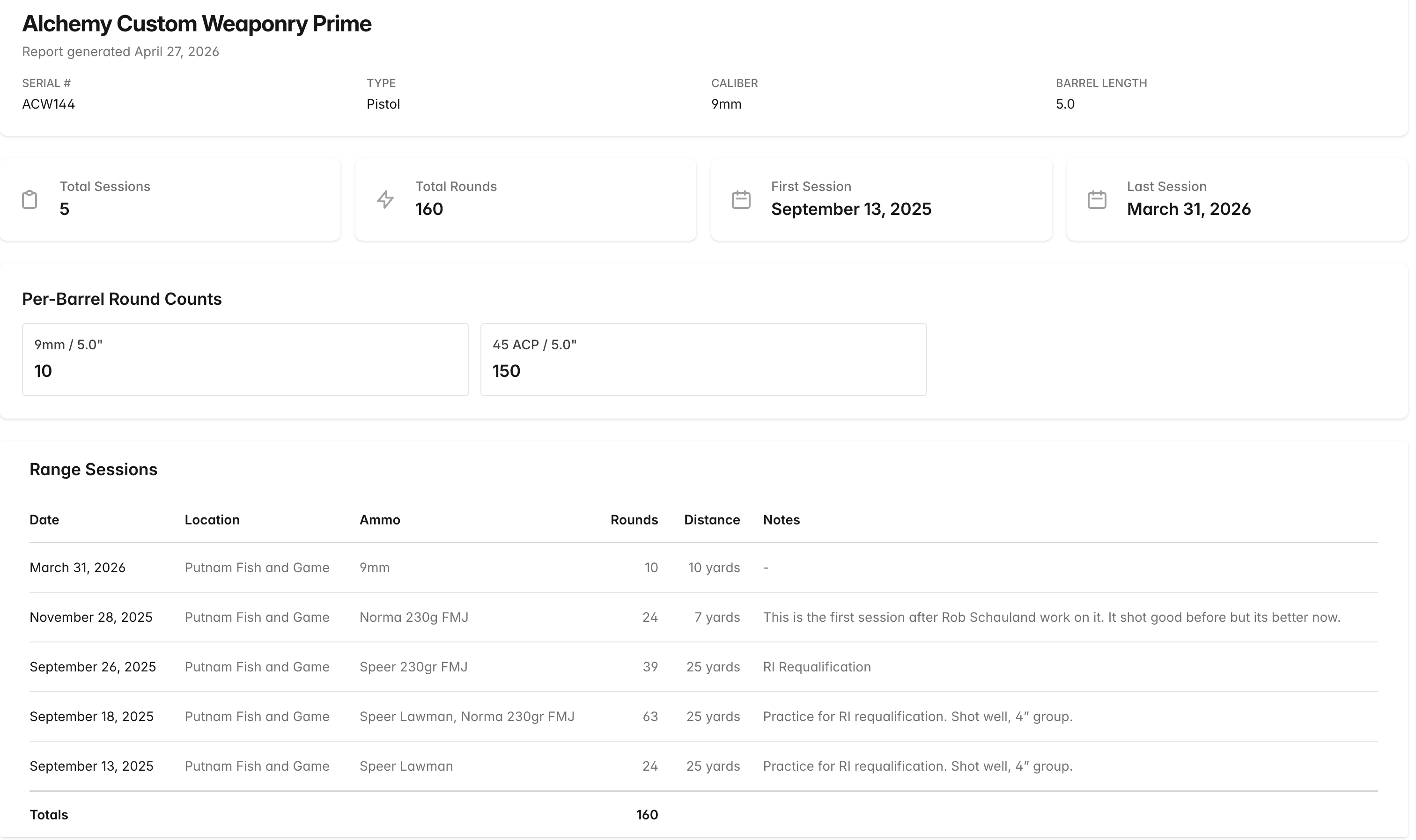This screenshot has width=1416, height=840.
Task: Click the Report generated April 27, 2026 line
Action: [120, 52]
